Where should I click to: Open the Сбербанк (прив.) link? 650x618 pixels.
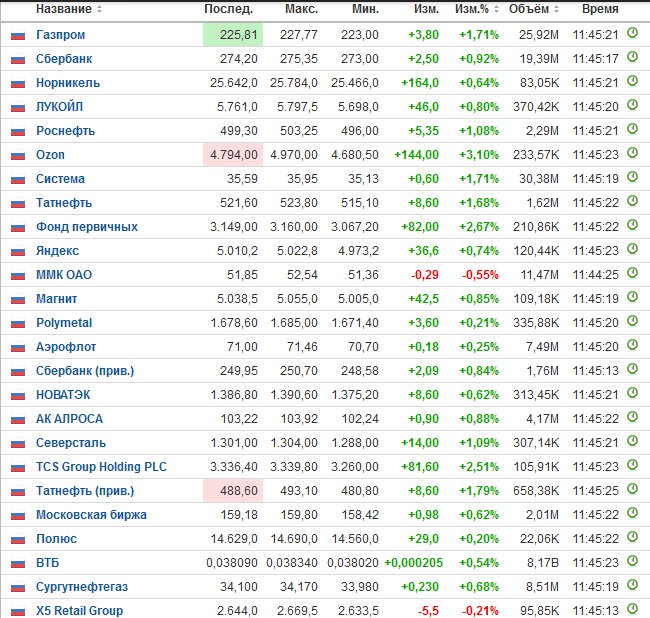point(85,371)
